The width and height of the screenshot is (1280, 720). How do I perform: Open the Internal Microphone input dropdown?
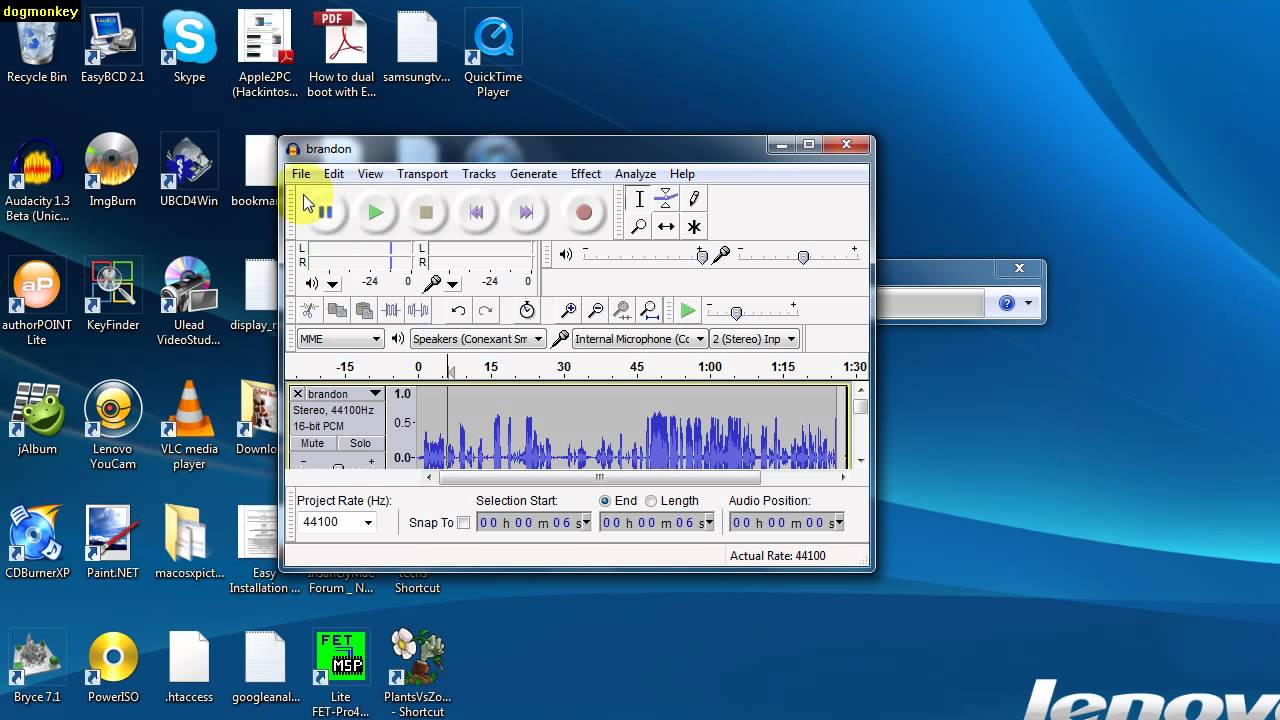click(640, 339)
